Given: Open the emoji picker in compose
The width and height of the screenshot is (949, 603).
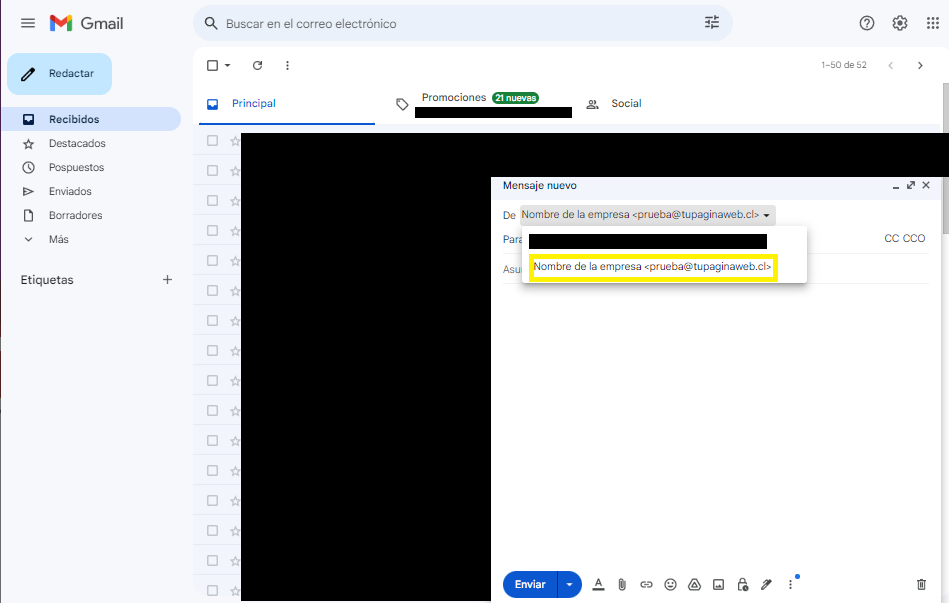Looking at the screenshot, I should click(x=670, y=584).
